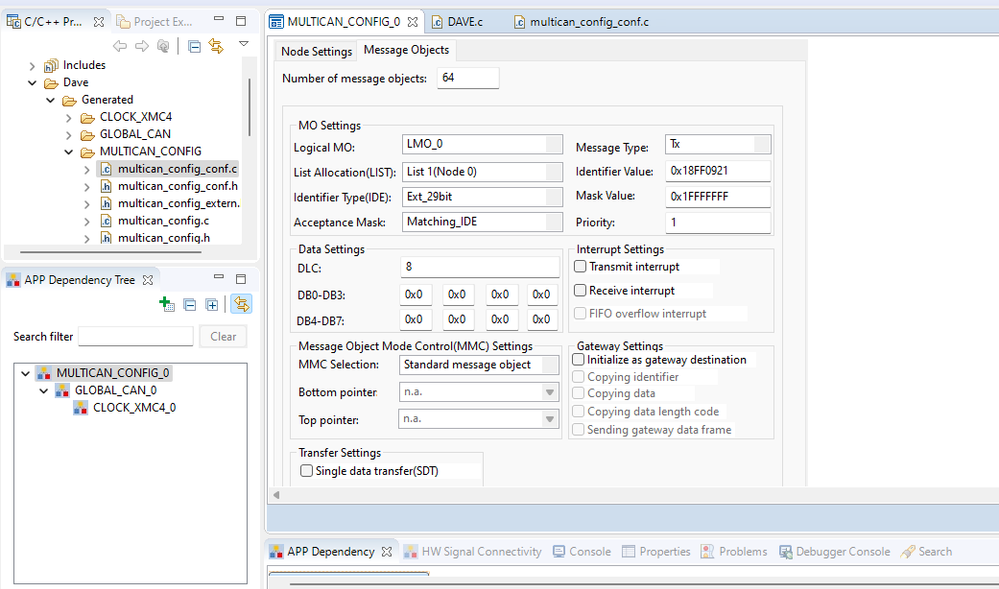Click the Add New APP icon in APP Dependency Tree

click(166, 304)
